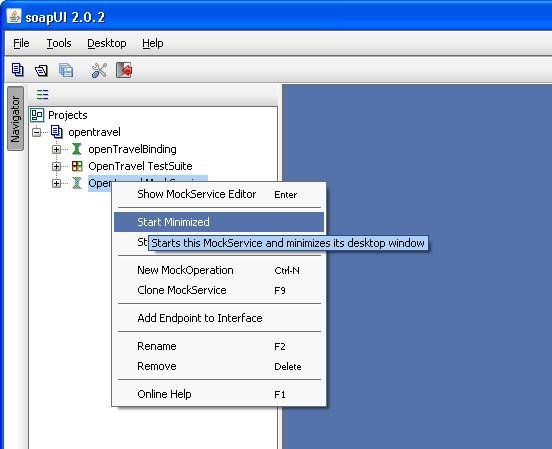Expand the selected MockService tree node
This screenshot has width=552, height=449.
(56, 183)
